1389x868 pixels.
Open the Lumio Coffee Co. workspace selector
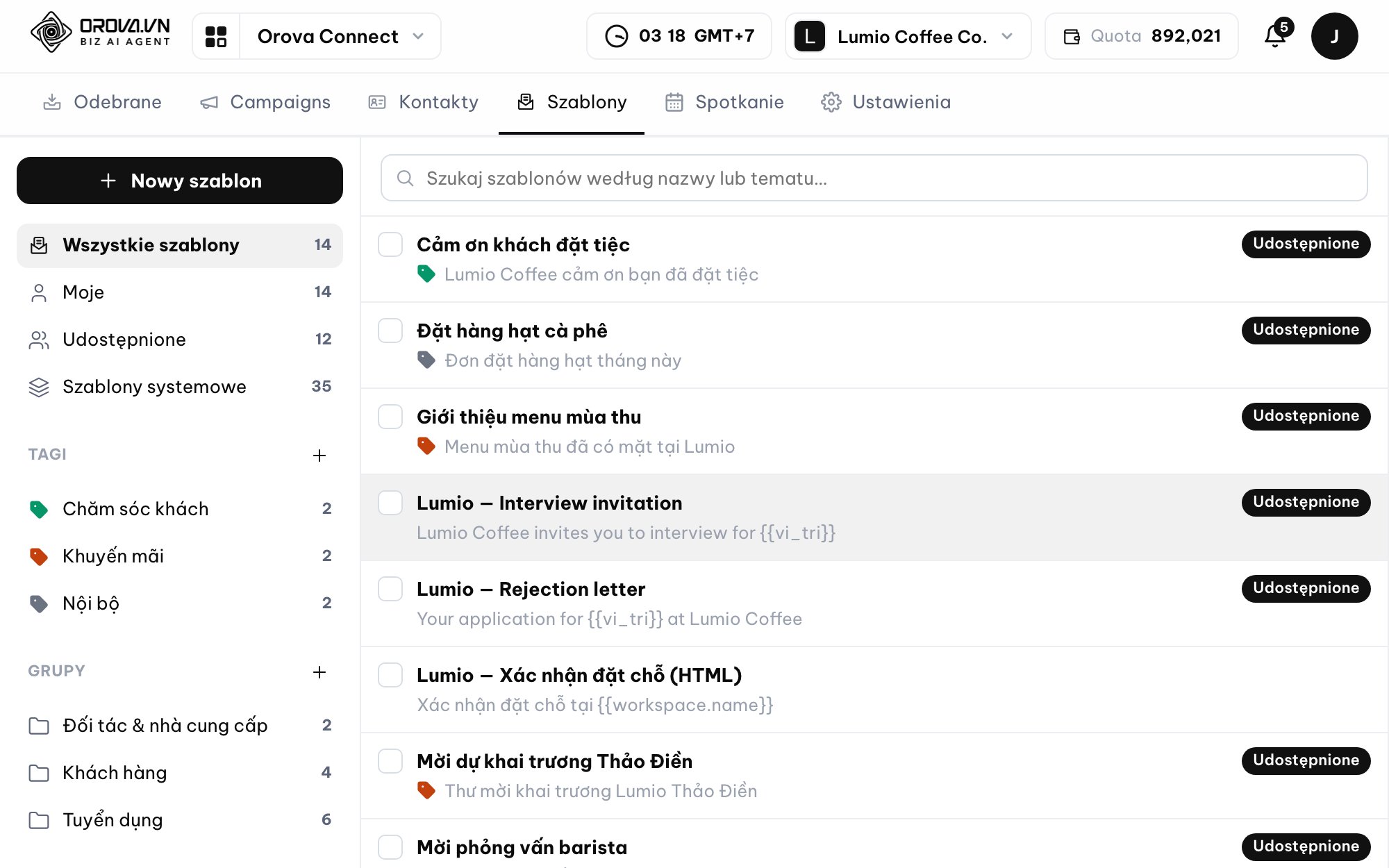[908, 36]
